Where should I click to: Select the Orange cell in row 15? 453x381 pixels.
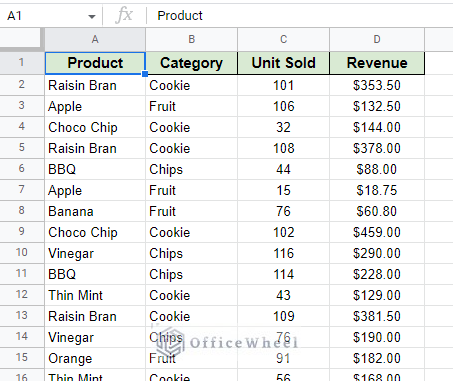(95, 358)
